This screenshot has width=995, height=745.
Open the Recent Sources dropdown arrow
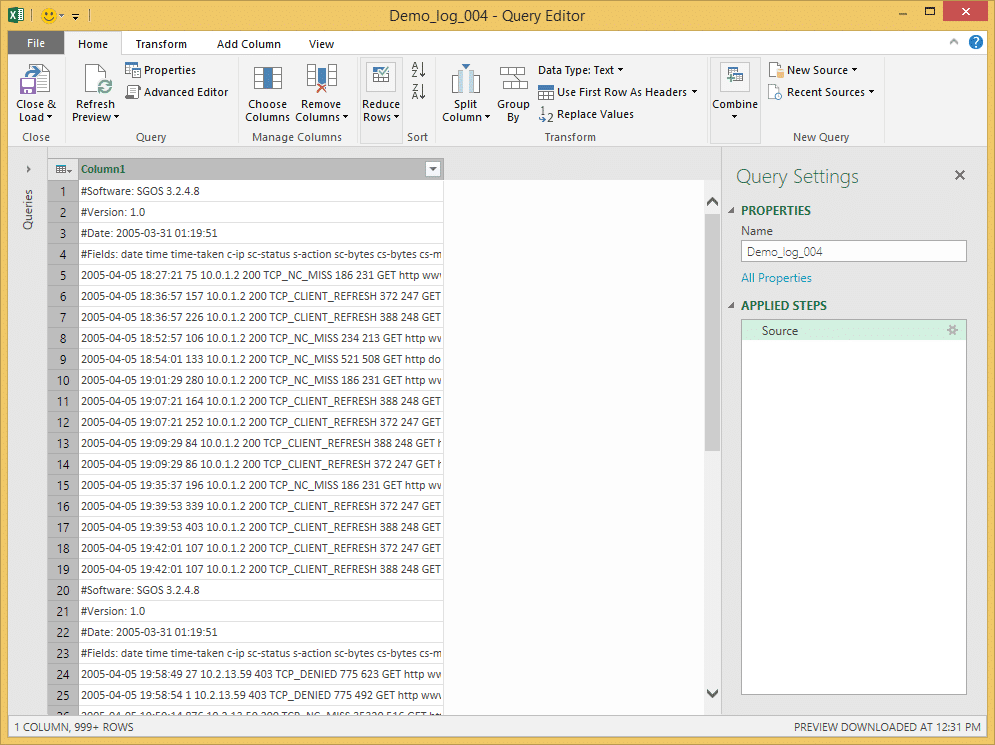click(x=872, y=92)
